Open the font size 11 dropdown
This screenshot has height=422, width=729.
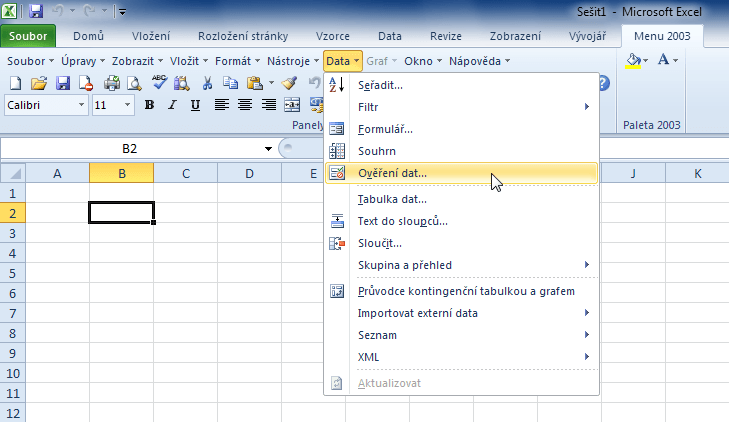point(127,105)
